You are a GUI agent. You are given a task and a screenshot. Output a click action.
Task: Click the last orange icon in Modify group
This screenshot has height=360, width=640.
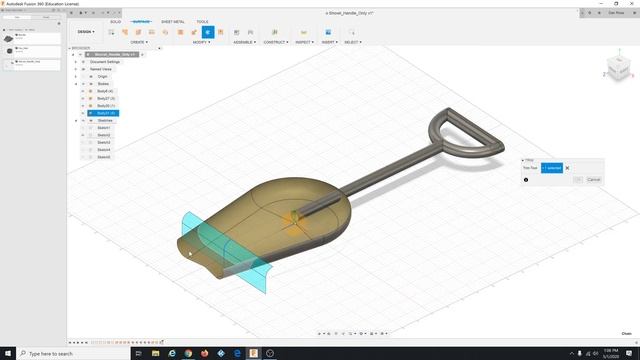tap(221, 32)
